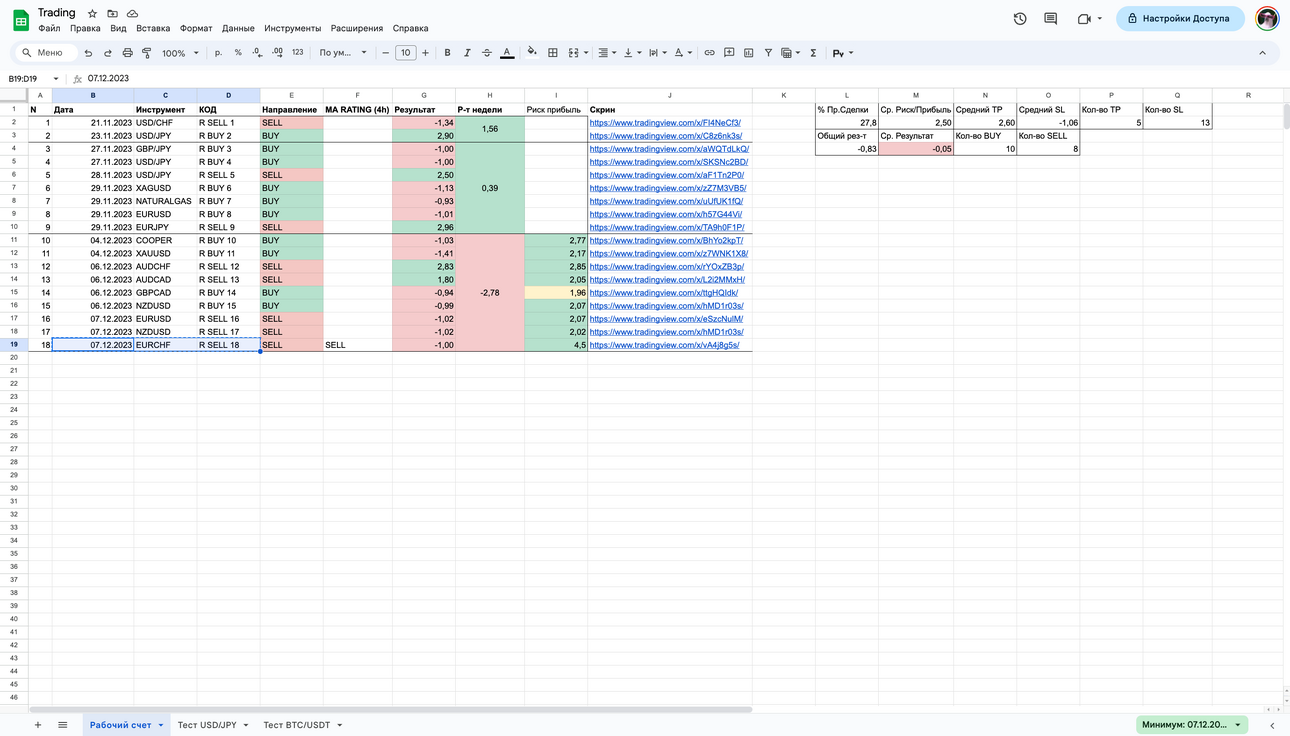
Task: Move document to folder
Action: click(112, 13)
